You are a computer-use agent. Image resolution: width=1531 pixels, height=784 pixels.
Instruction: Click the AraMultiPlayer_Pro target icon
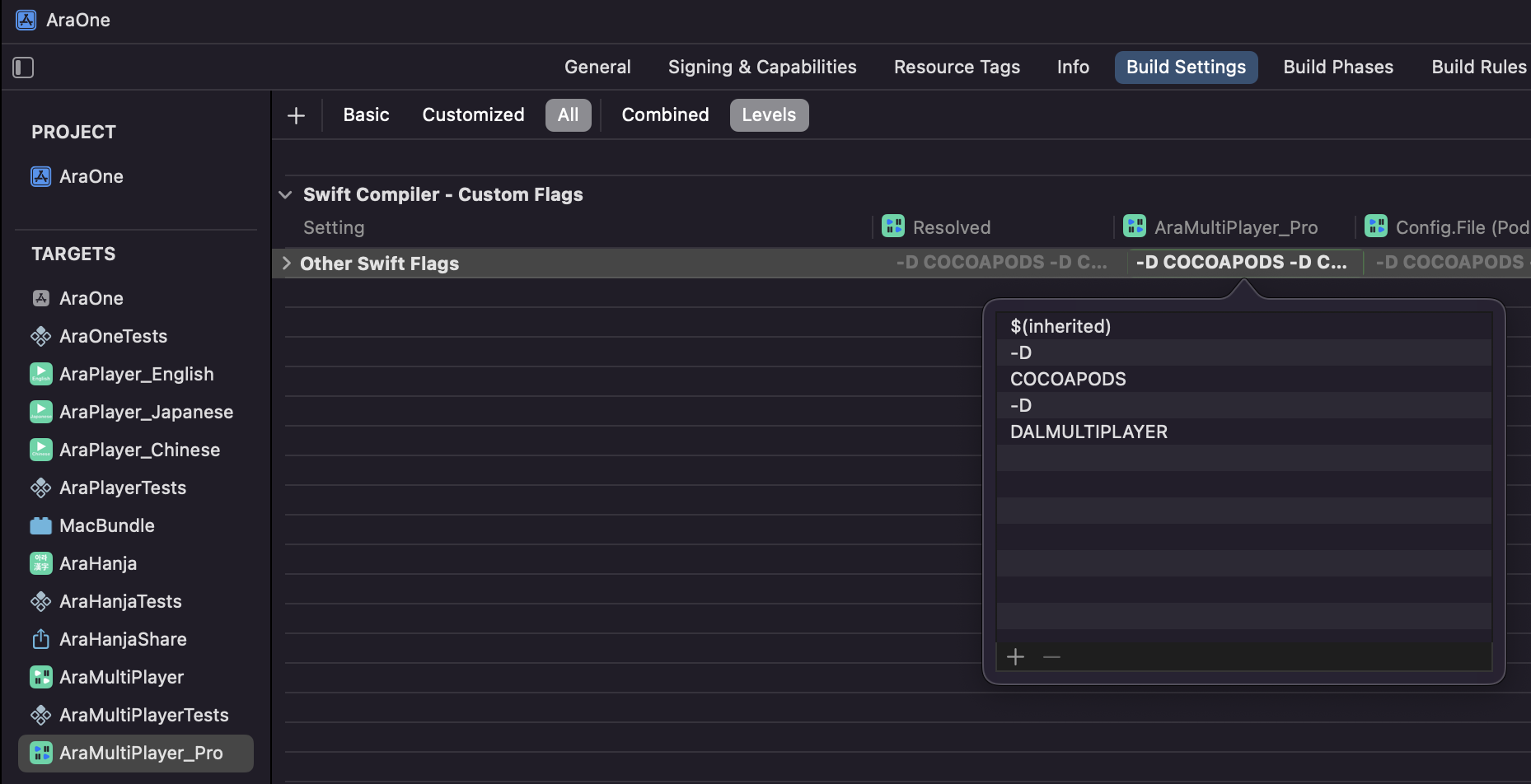coord(41,753)
